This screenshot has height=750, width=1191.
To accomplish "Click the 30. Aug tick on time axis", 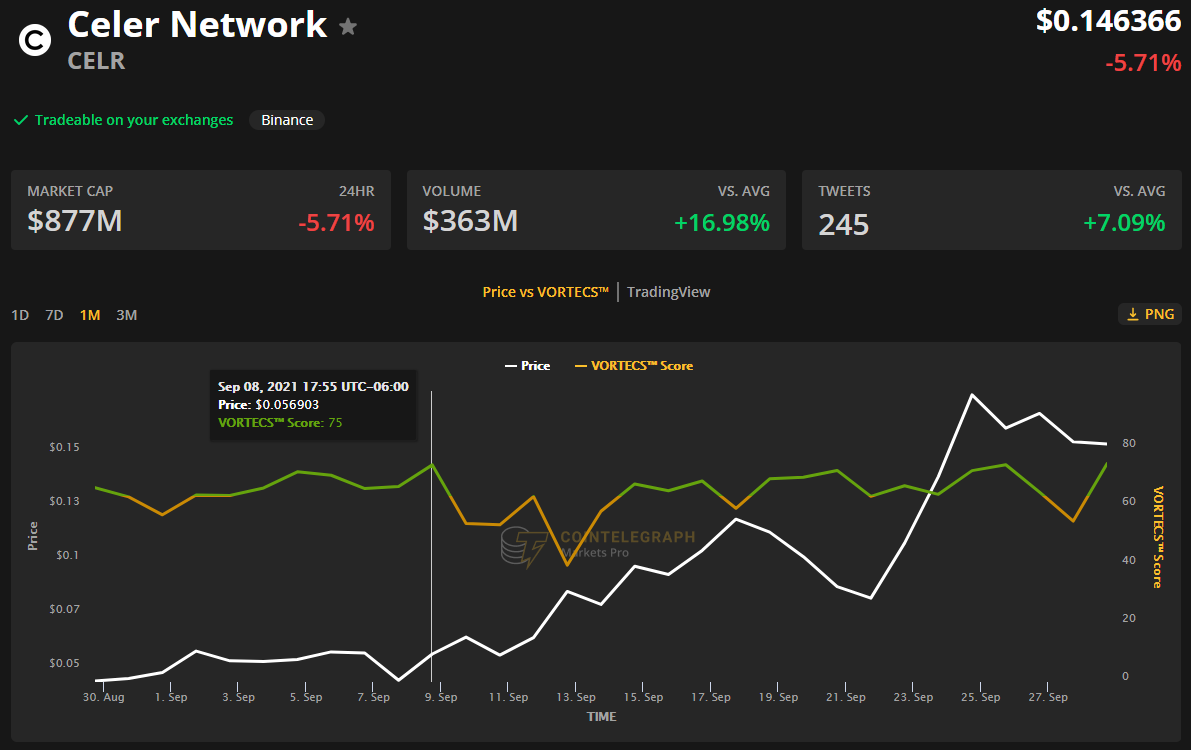I will pos(103,697).
